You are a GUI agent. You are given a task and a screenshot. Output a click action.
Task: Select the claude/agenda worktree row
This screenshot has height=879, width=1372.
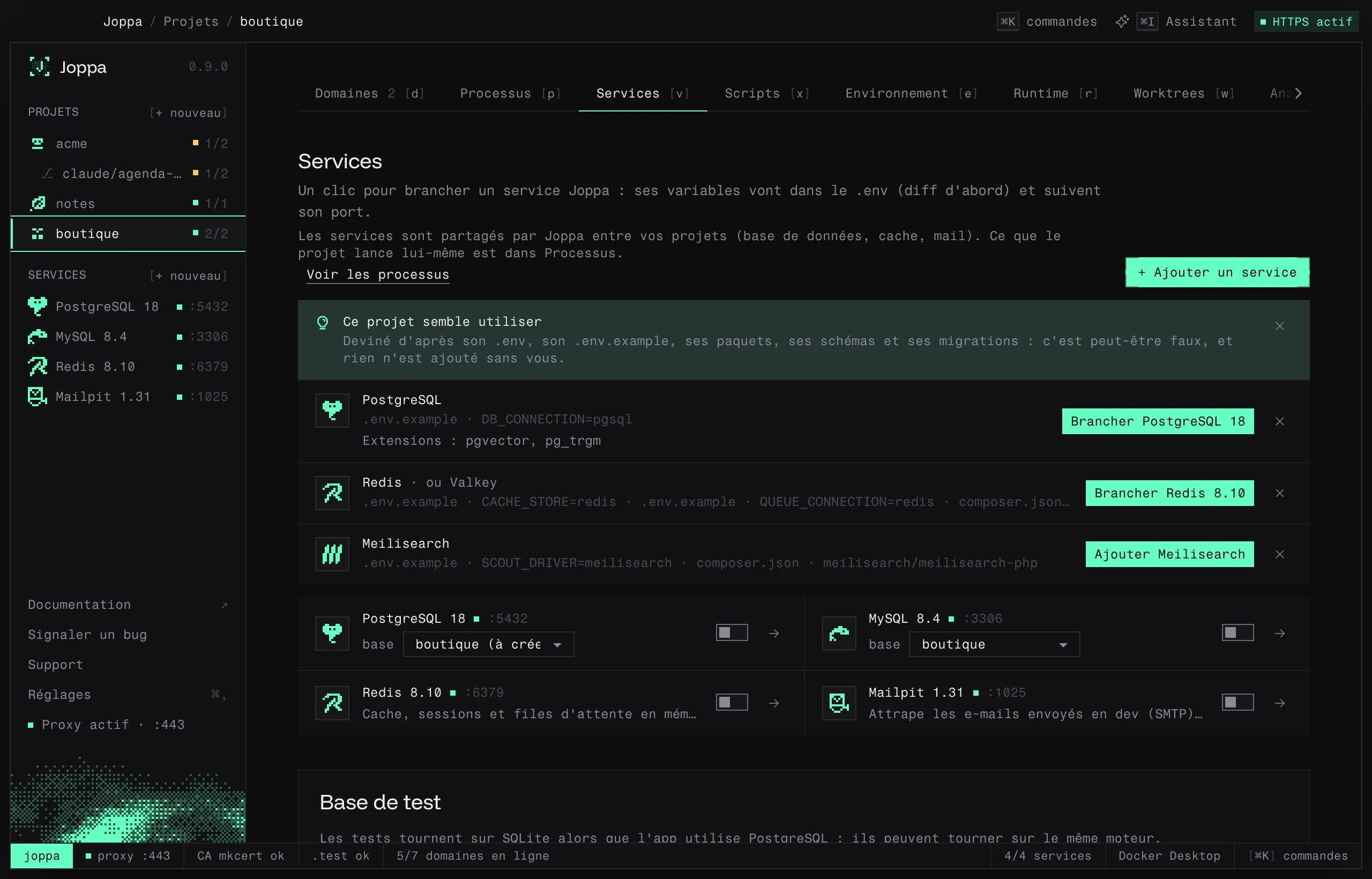tap(128, 173)
